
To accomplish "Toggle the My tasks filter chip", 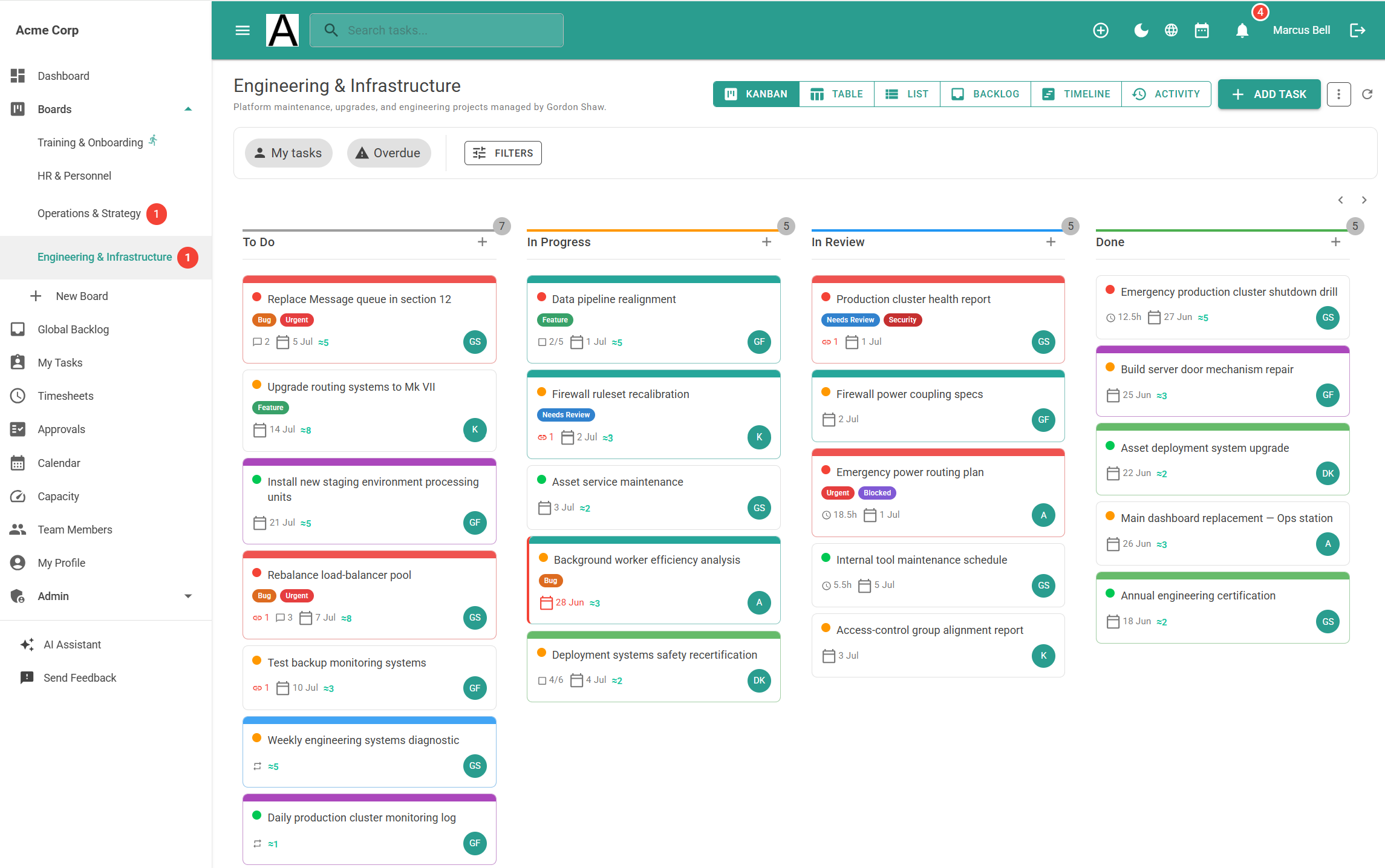I will (x=288, y=153).
